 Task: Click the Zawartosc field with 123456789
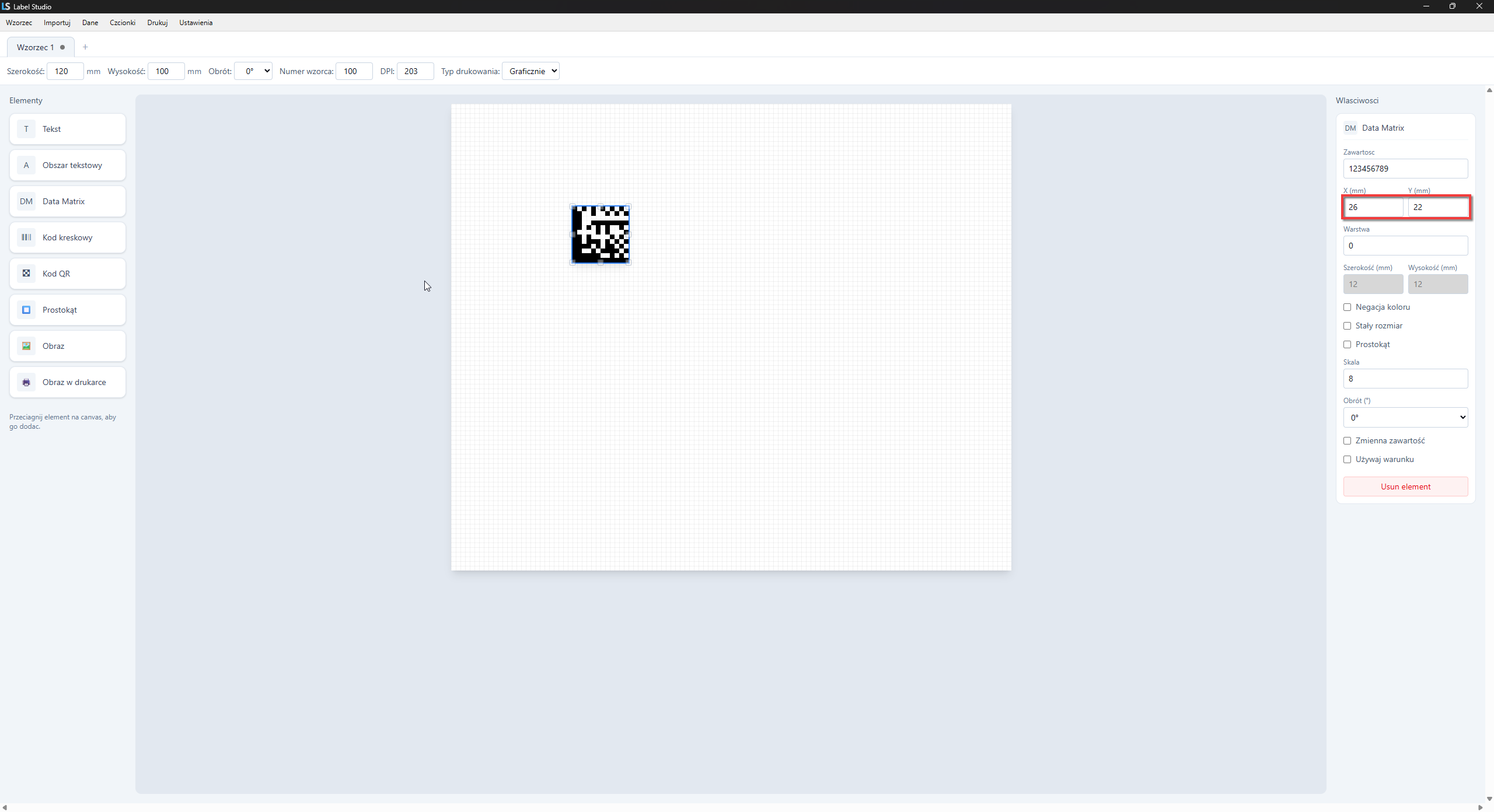click(1405, 169)
